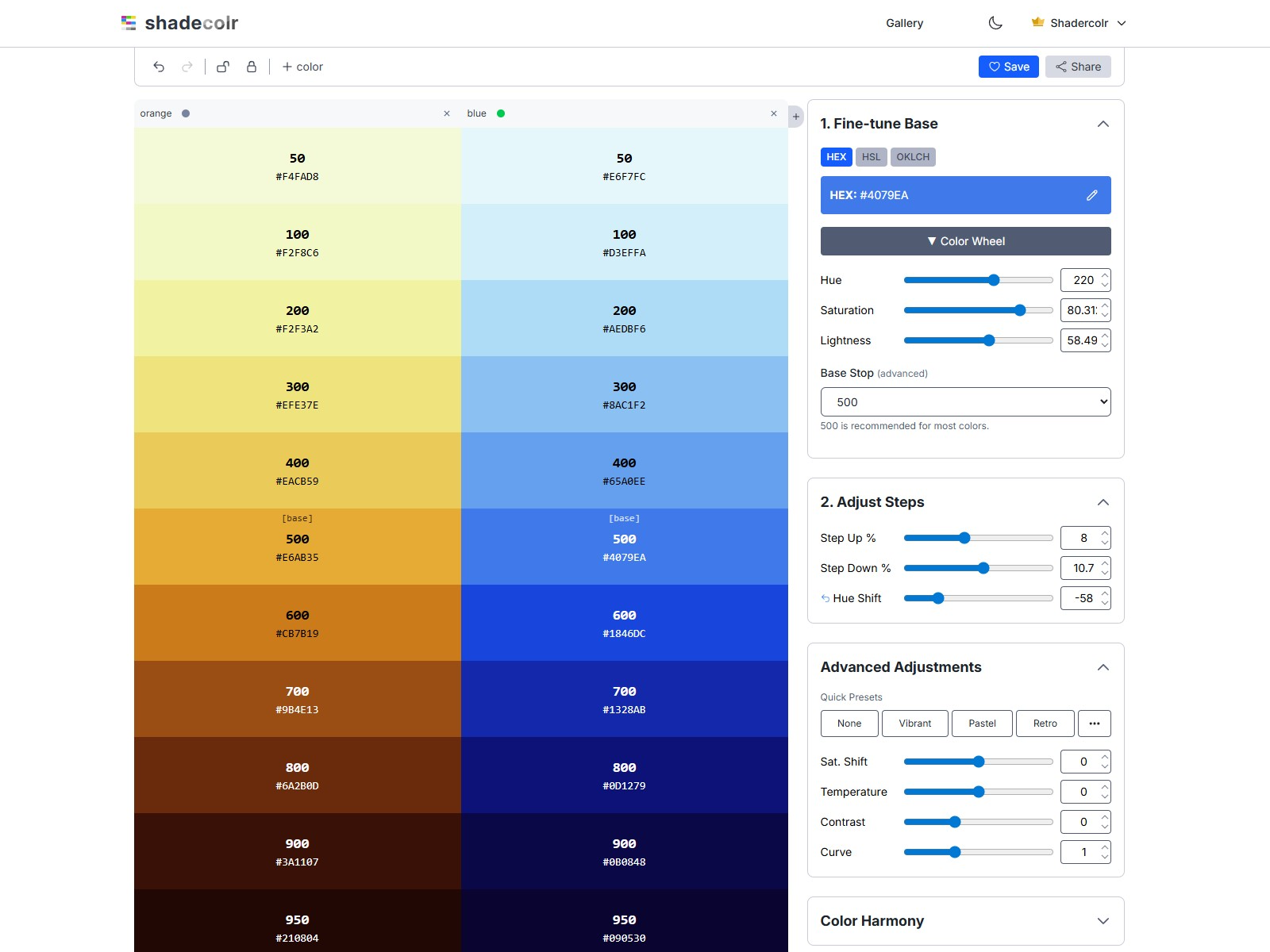
Task: Expand the Color Harmony section
Action: point(1103,921)
